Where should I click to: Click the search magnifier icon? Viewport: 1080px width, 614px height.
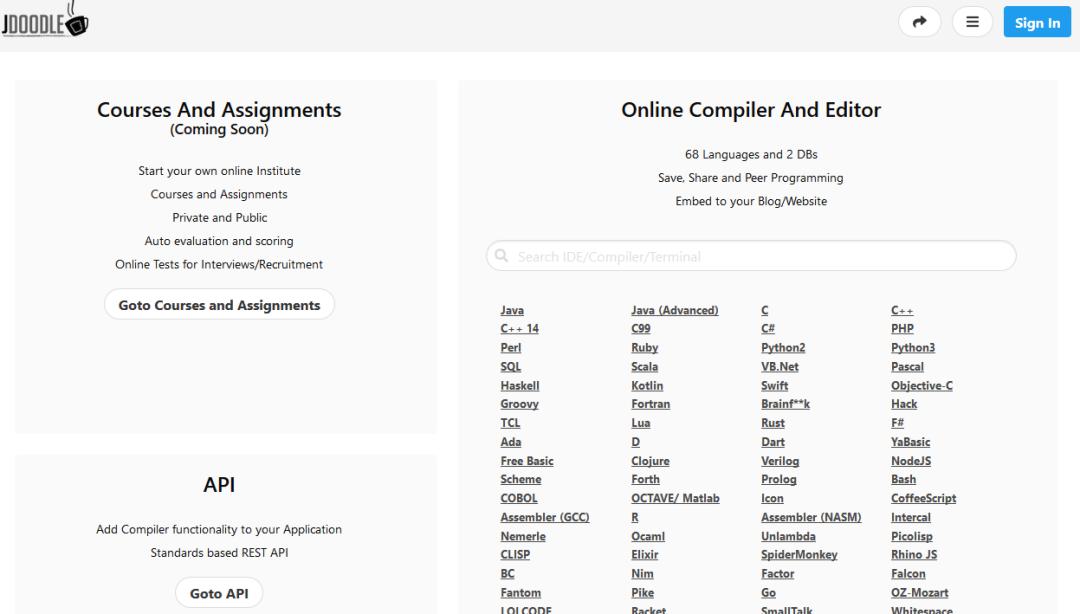[x=501, y=256]
